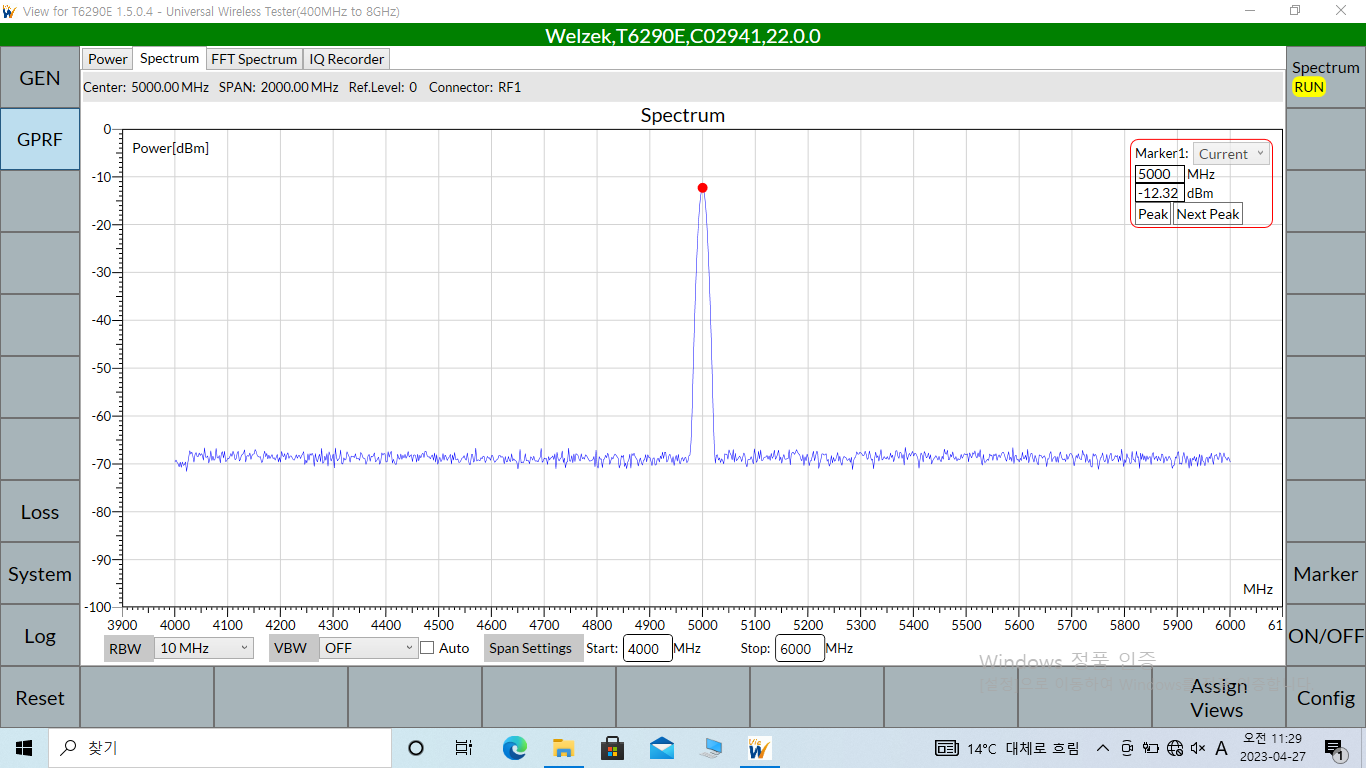This screenshot has width=1366, height=768.
Task: Expand the RBW 10 MHz dropdown
Action: (204, 648)
